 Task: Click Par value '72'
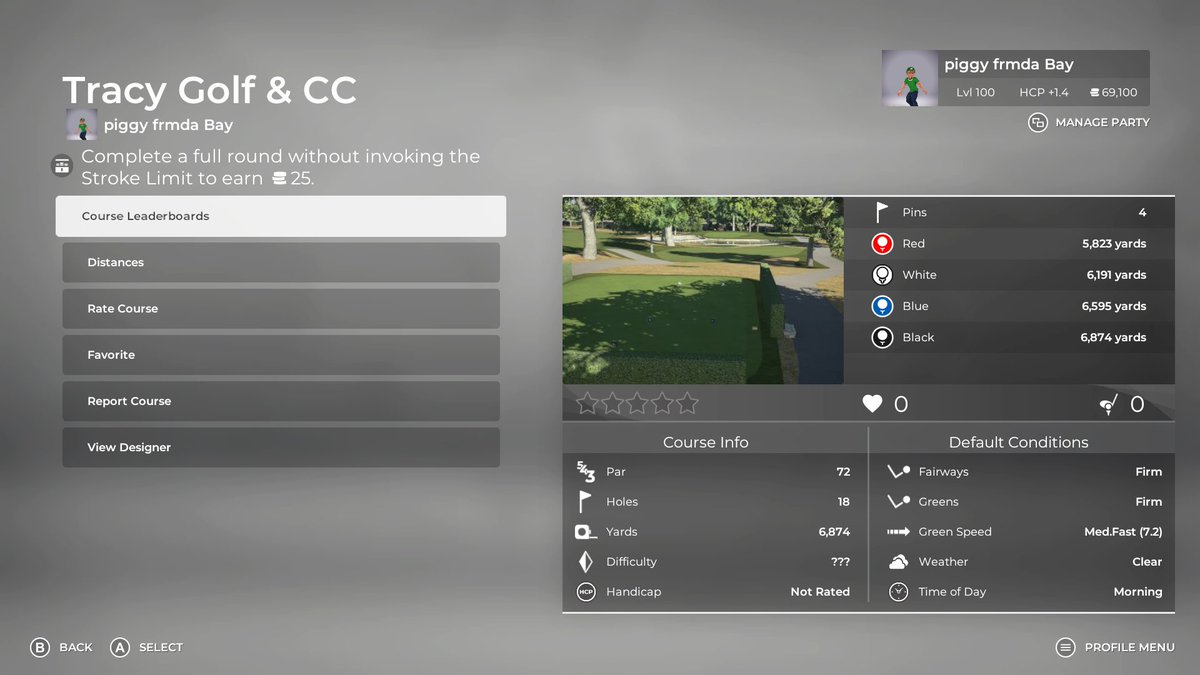843,471
